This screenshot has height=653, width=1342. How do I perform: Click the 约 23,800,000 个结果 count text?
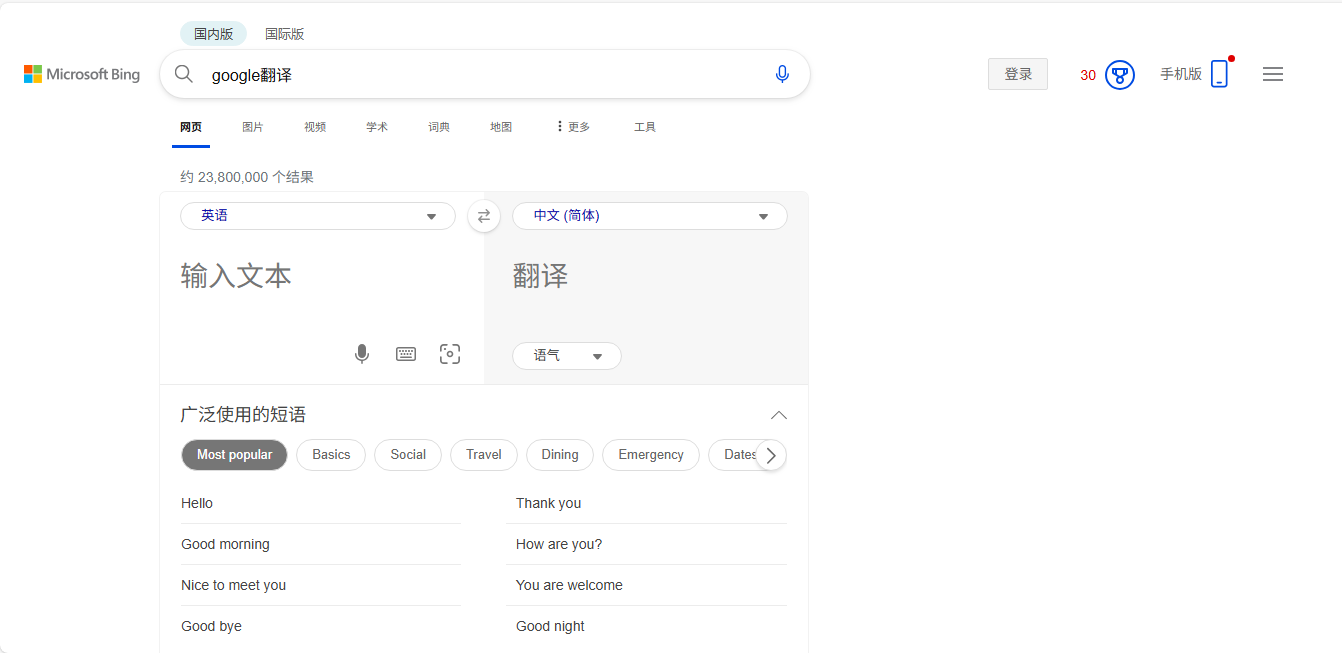pyautogui.click(x=247, y=177)
